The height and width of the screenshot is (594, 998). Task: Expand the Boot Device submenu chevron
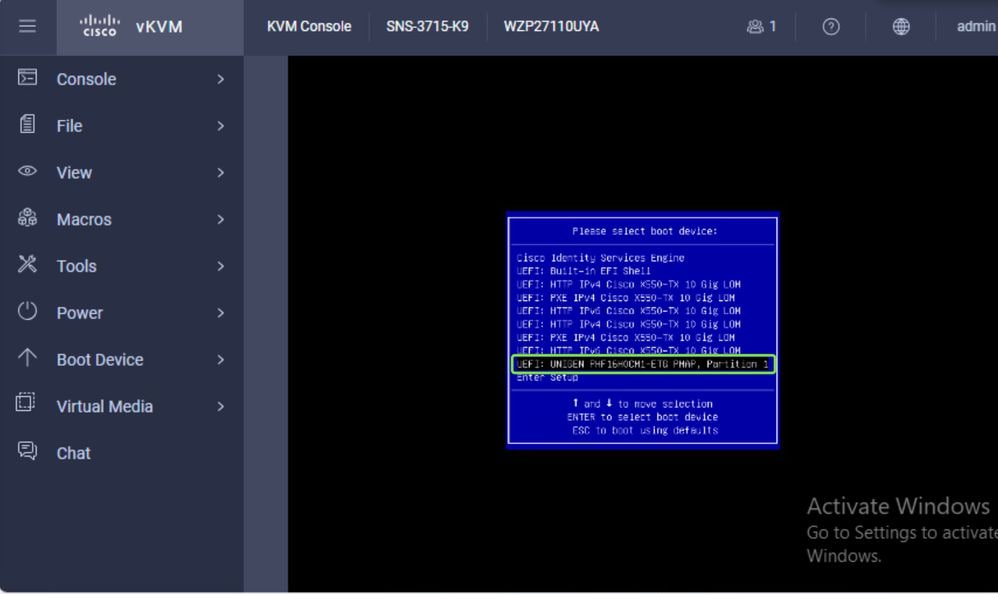[x=220, y=360]
